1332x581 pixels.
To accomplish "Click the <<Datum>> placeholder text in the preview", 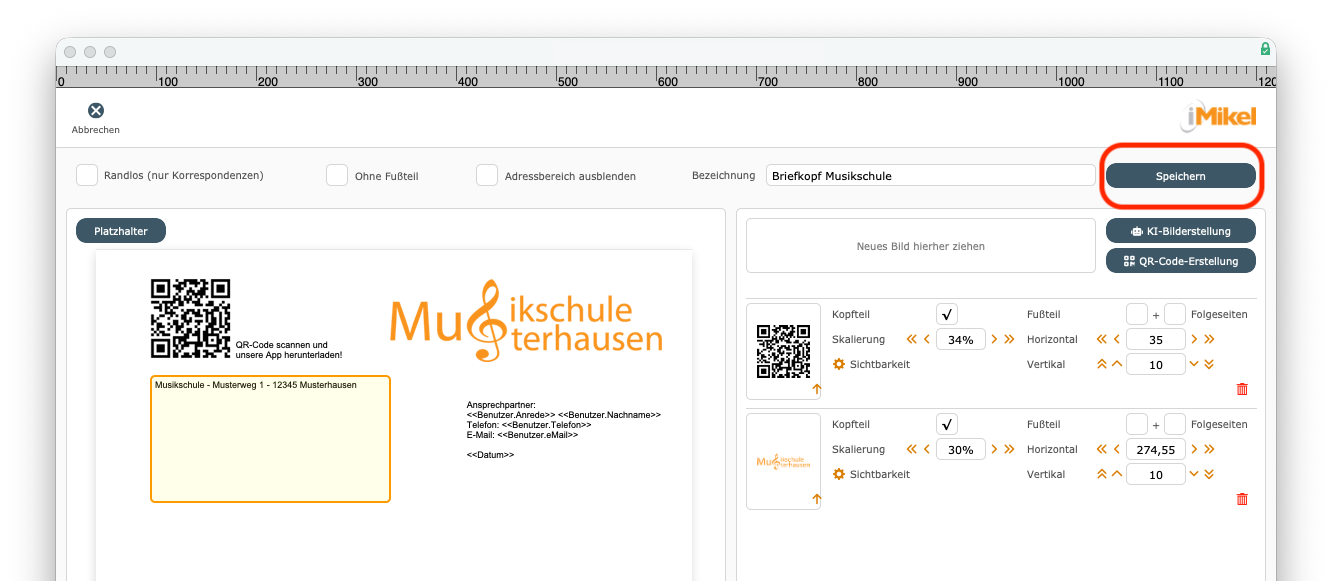I will click(490, 455).
